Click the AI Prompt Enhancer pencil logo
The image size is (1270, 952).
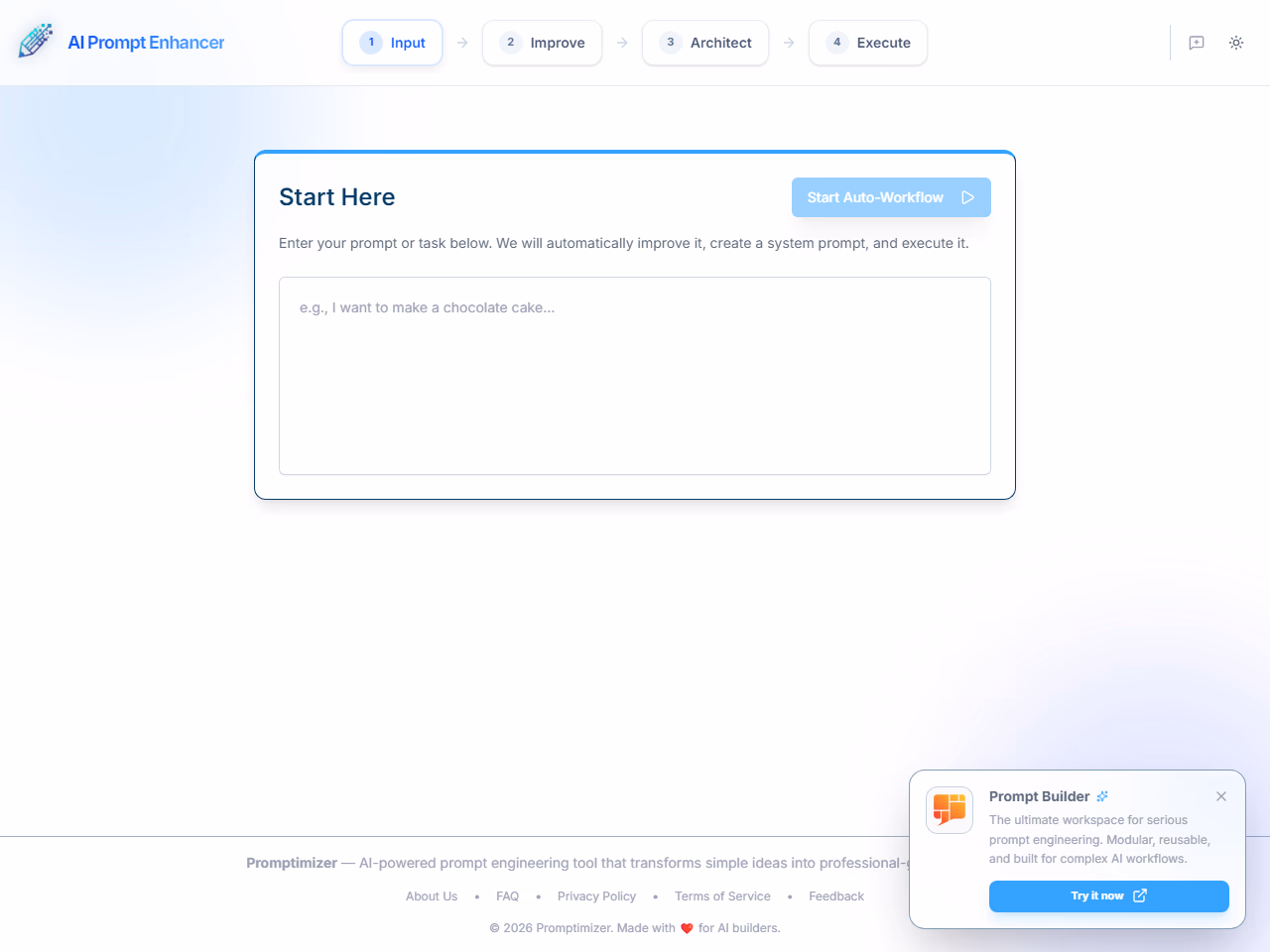click(36, 42)
